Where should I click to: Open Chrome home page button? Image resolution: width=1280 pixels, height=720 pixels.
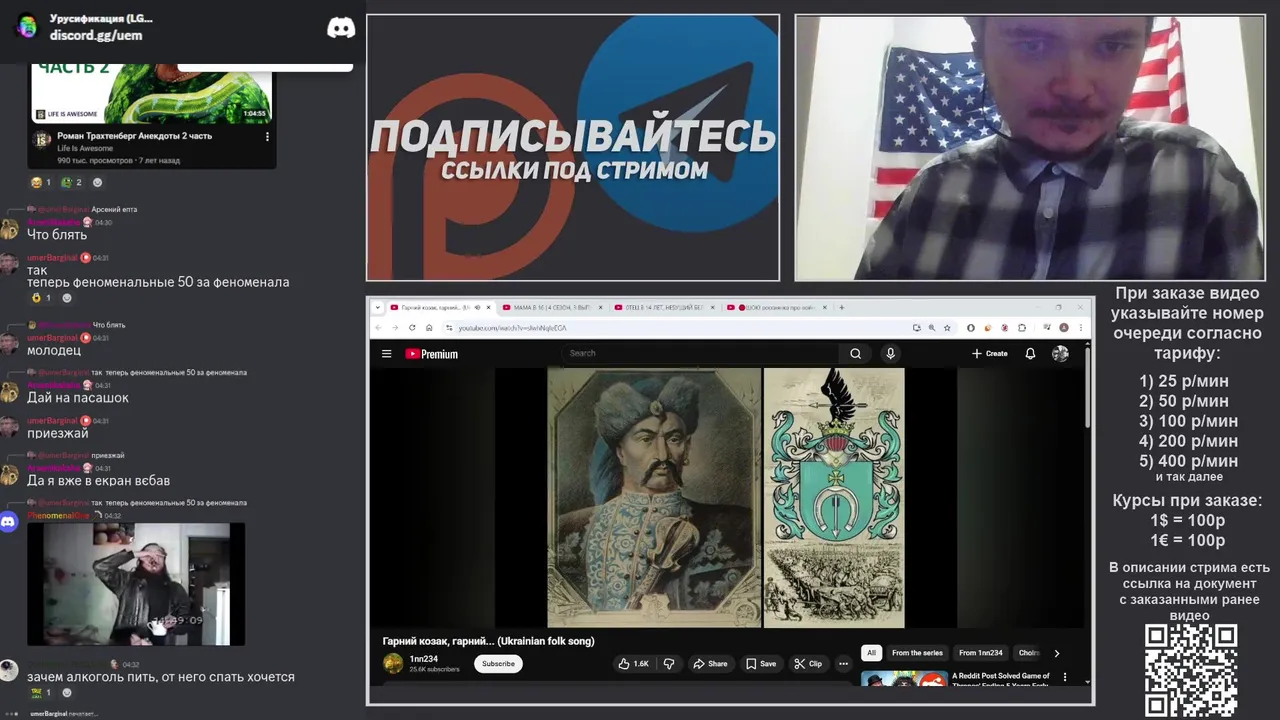click(x=429, y=328)
